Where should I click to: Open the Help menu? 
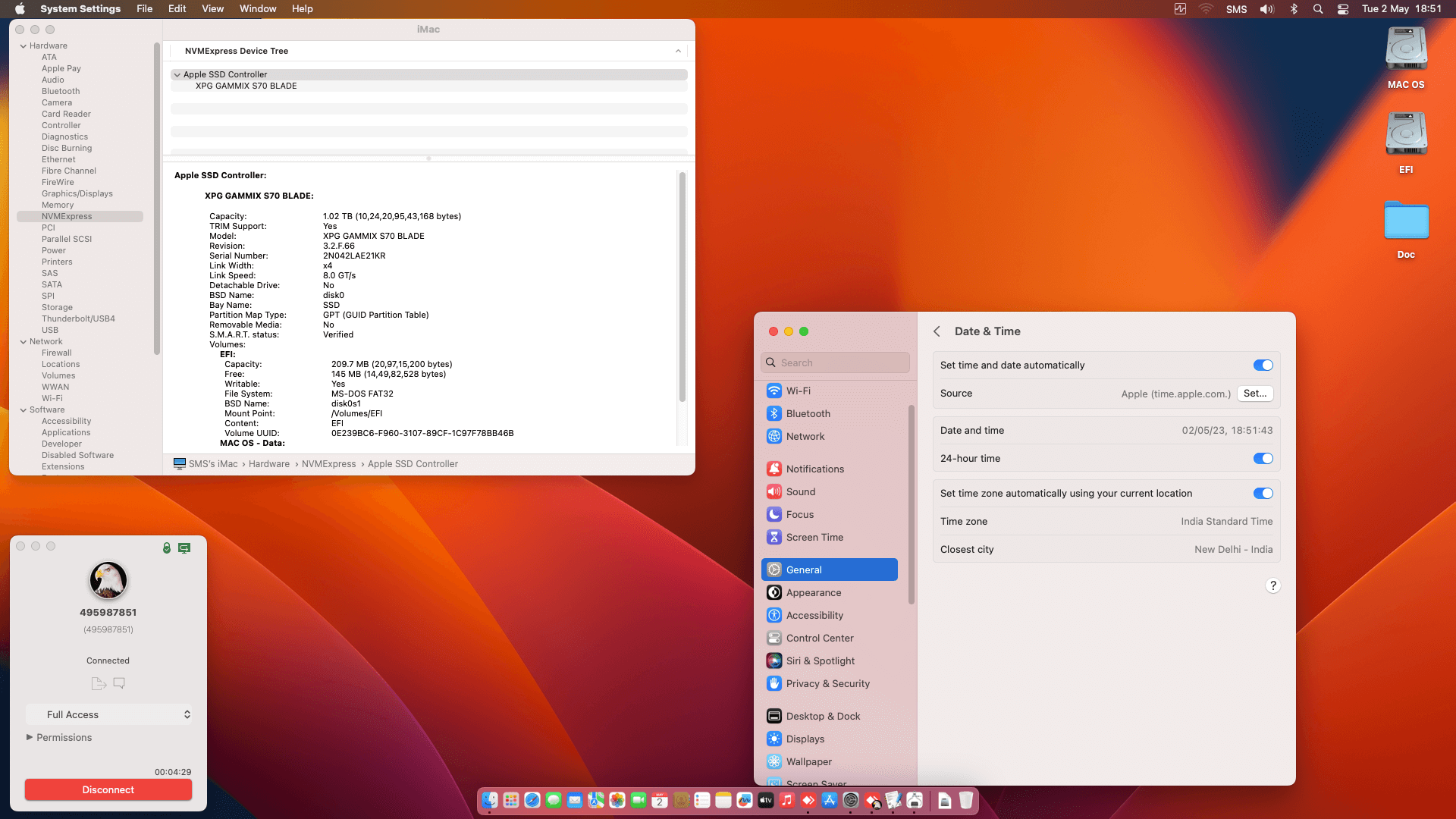tap(303, 9)
